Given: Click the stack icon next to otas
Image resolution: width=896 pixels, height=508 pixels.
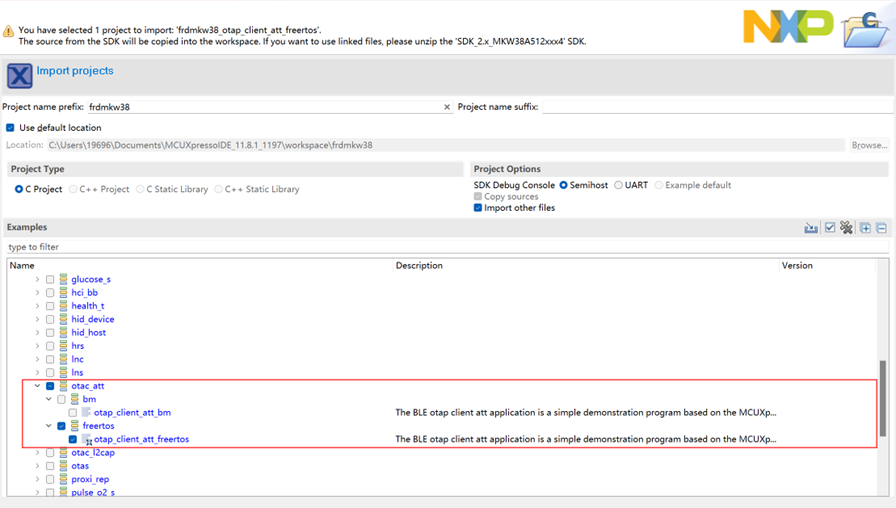Looking at the screenshot, I should tap(63, 466).
